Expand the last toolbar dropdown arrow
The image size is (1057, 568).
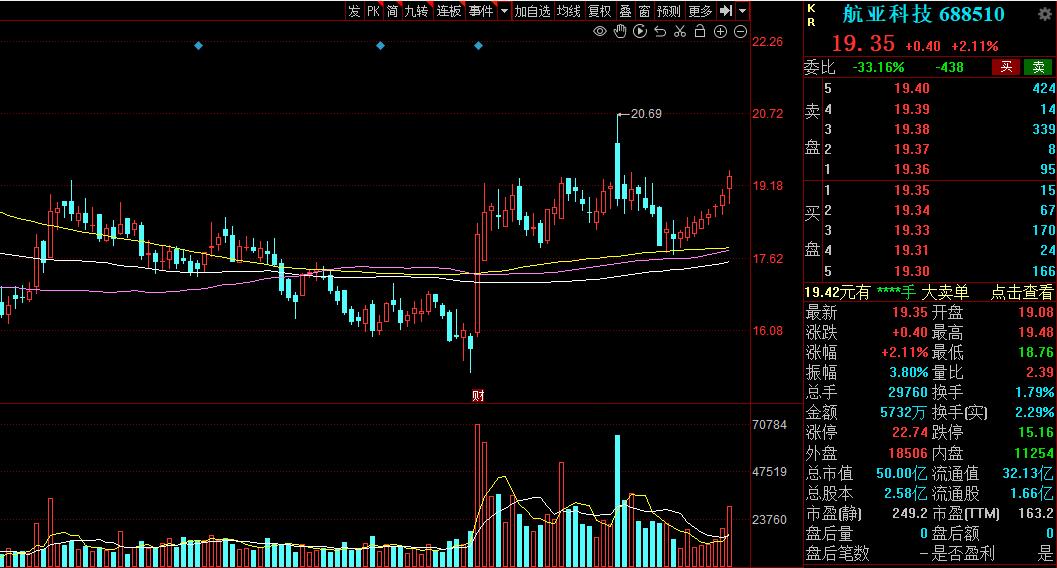pyautogui.click(x=742, y=11)
